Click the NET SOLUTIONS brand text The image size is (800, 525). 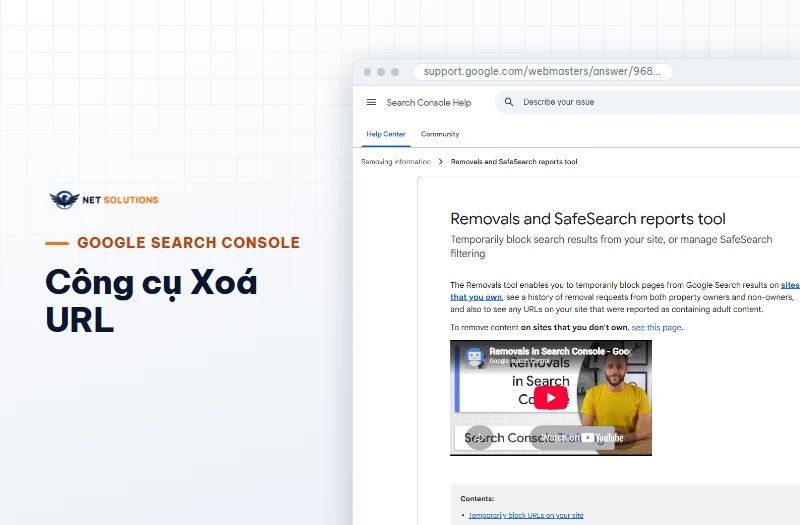tap(120, 200)
